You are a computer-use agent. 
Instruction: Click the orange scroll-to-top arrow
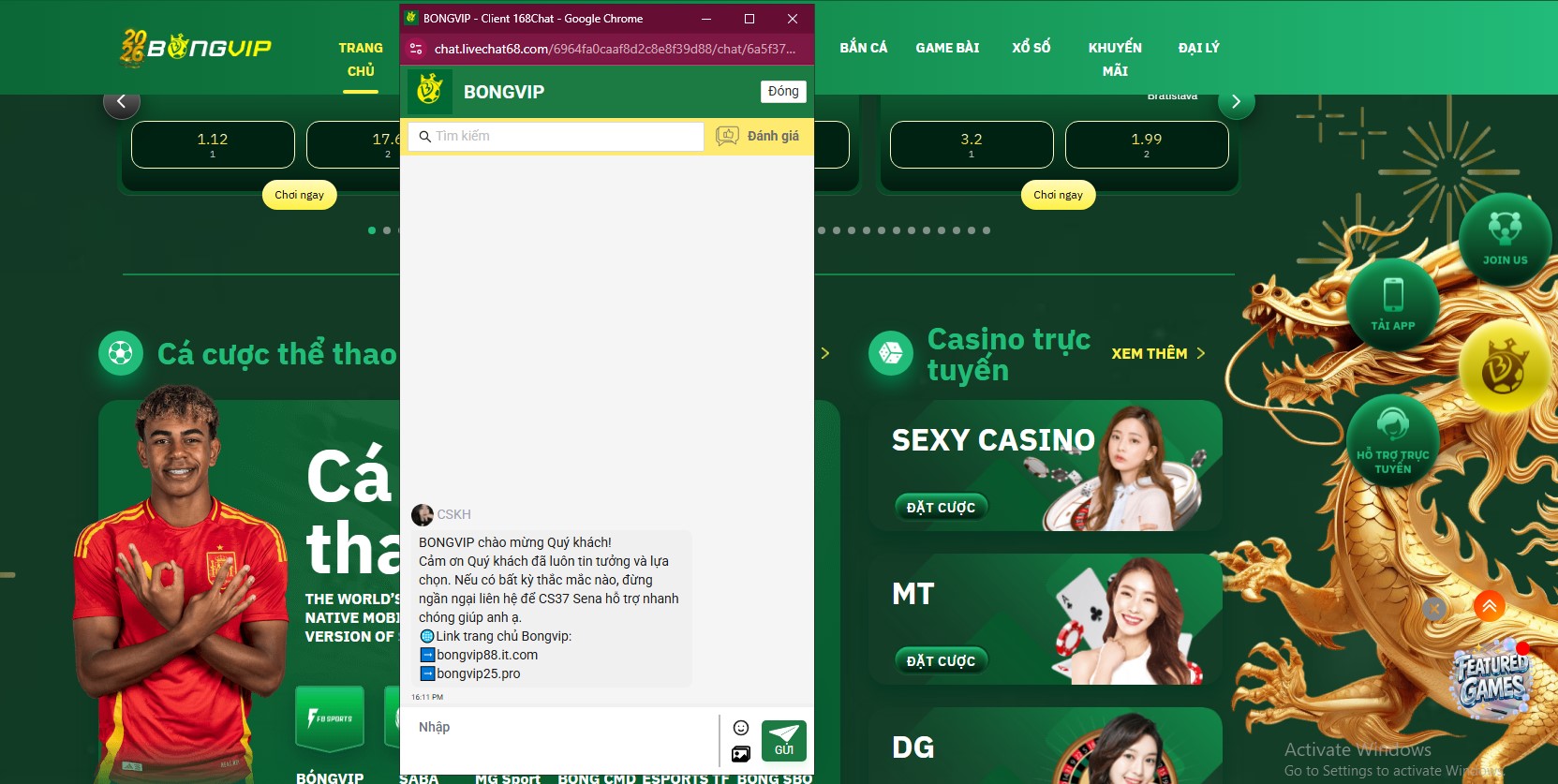(1489, 606)
